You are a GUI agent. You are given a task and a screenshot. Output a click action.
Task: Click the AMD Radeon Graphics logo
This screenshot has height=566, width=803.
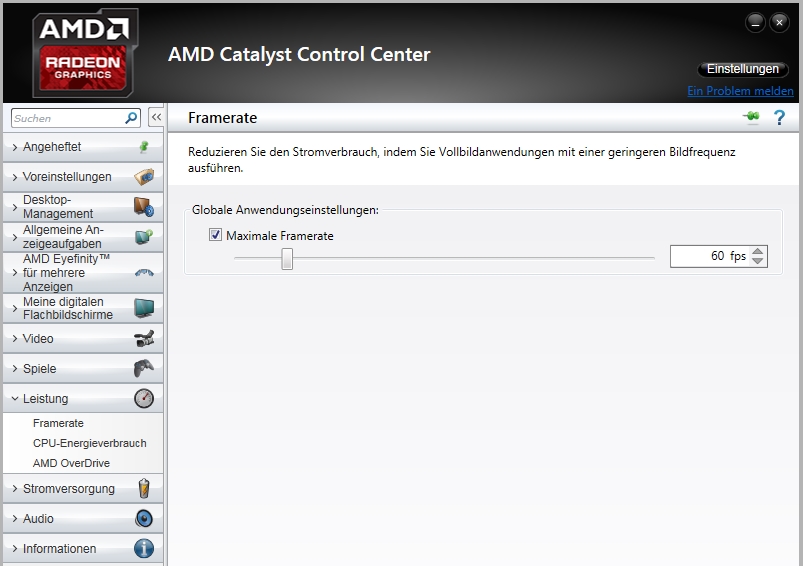click(85, 53)
